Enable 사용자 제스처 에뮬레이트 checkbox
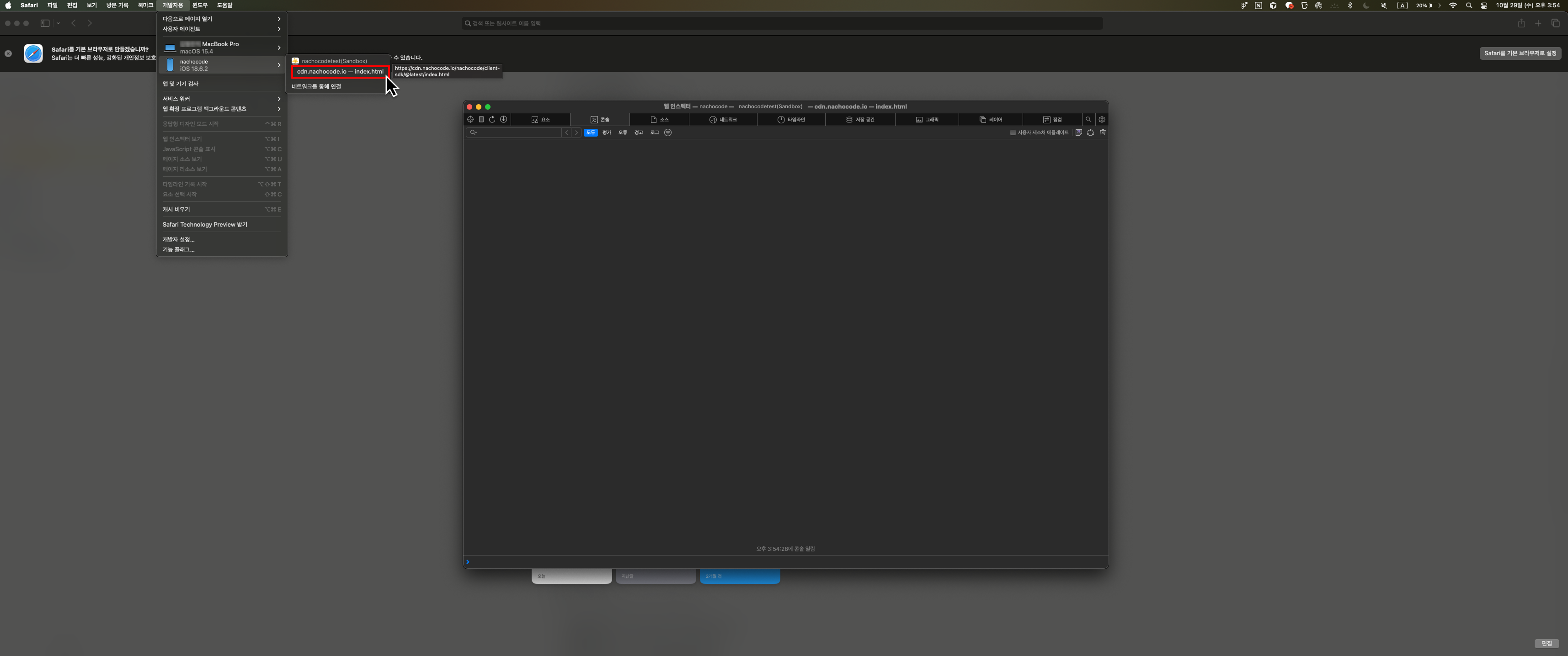This screenshot has height=656, width=1568. click(1012, 132)
